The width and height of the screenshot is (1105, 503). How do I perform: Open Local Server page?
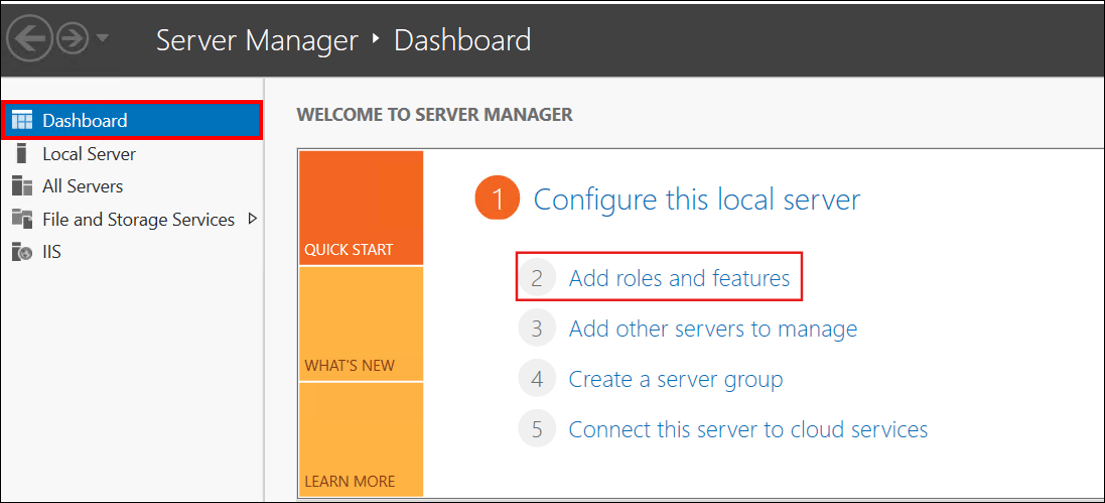(x=89, y=154)
